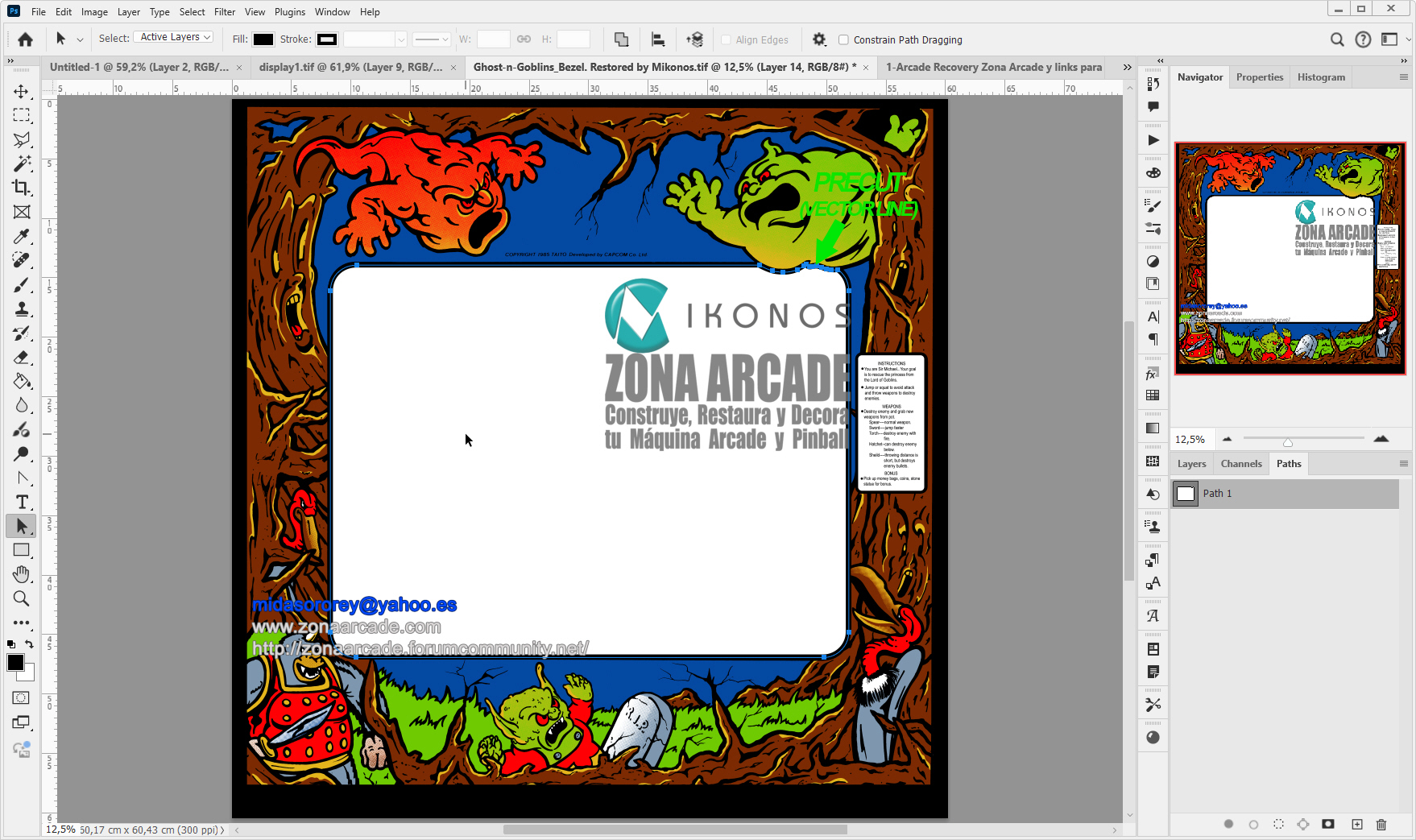Select the Rectangular Marquee tool

click(22, 115)
